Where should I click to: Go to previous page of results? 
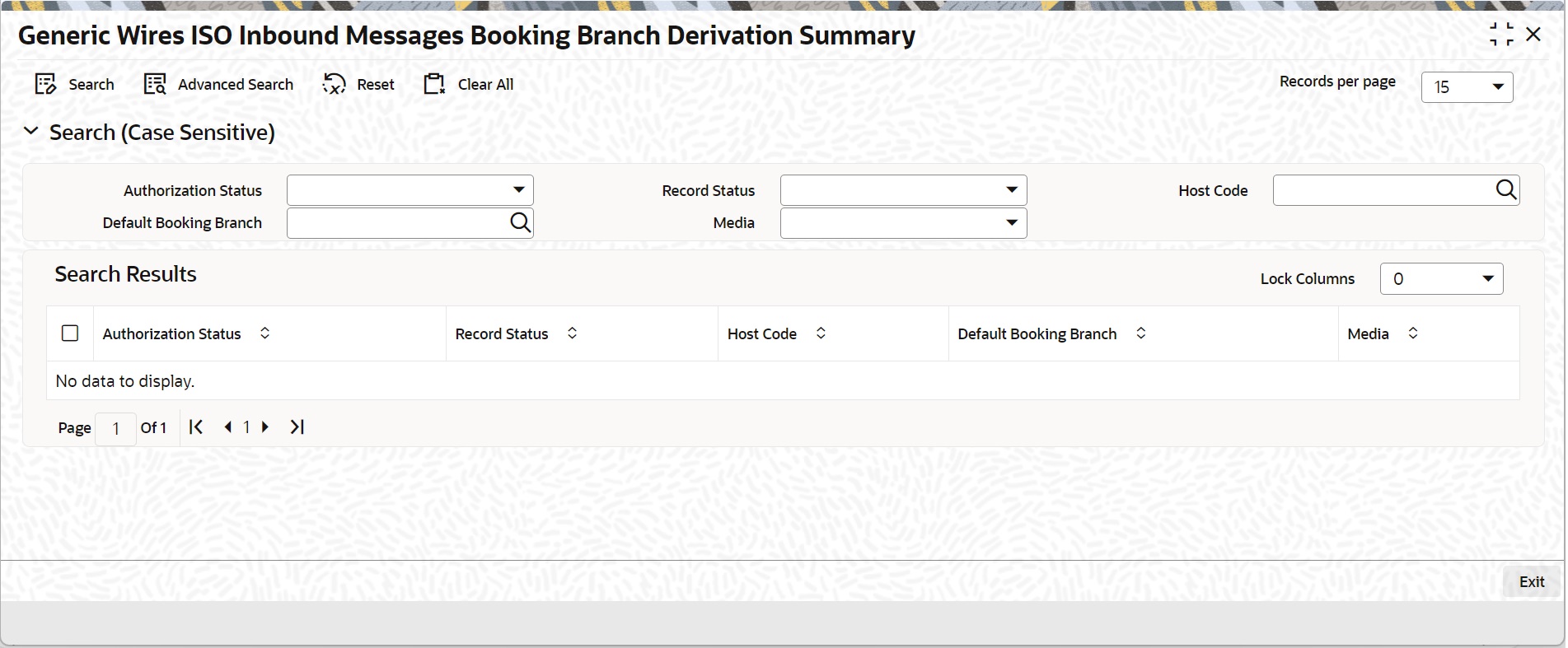(227, 427)
